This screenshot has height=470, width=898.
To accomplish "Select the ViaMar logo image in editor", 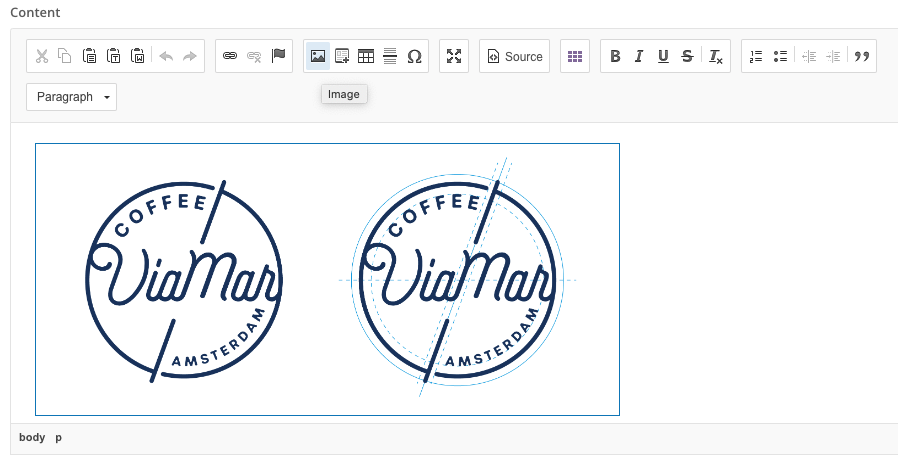I will coord(328,279).
